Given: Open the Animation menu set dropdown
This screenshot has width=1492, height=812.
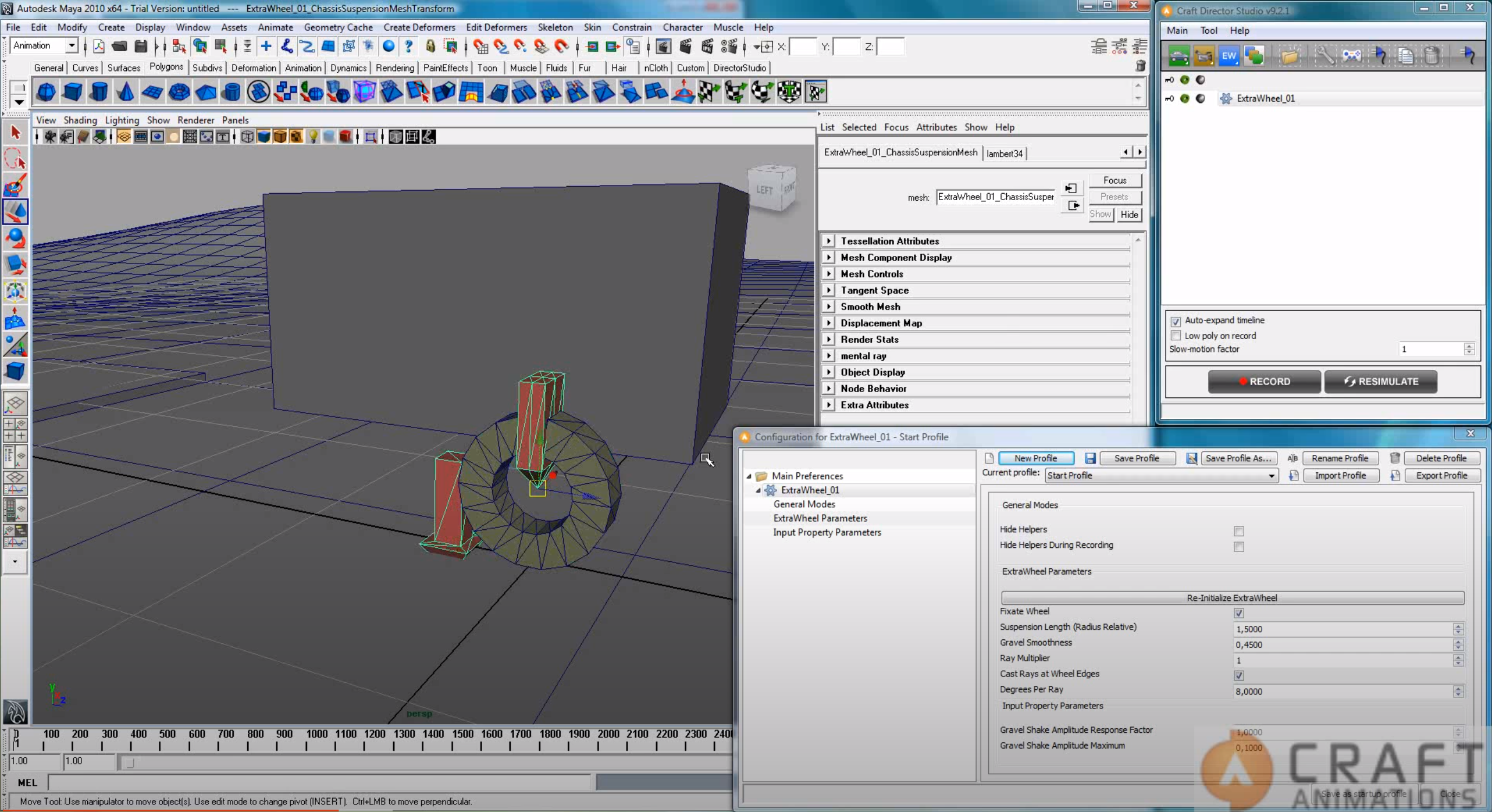Looking at the screenshot, I should [x=71, y=45].
